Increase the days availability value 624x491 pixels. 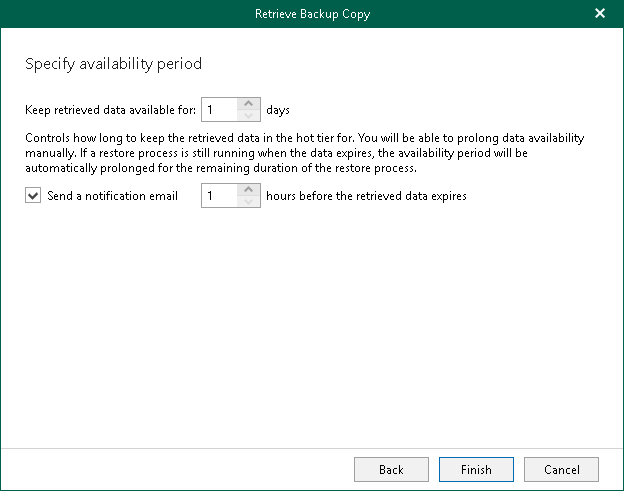[x=250, y=103]
